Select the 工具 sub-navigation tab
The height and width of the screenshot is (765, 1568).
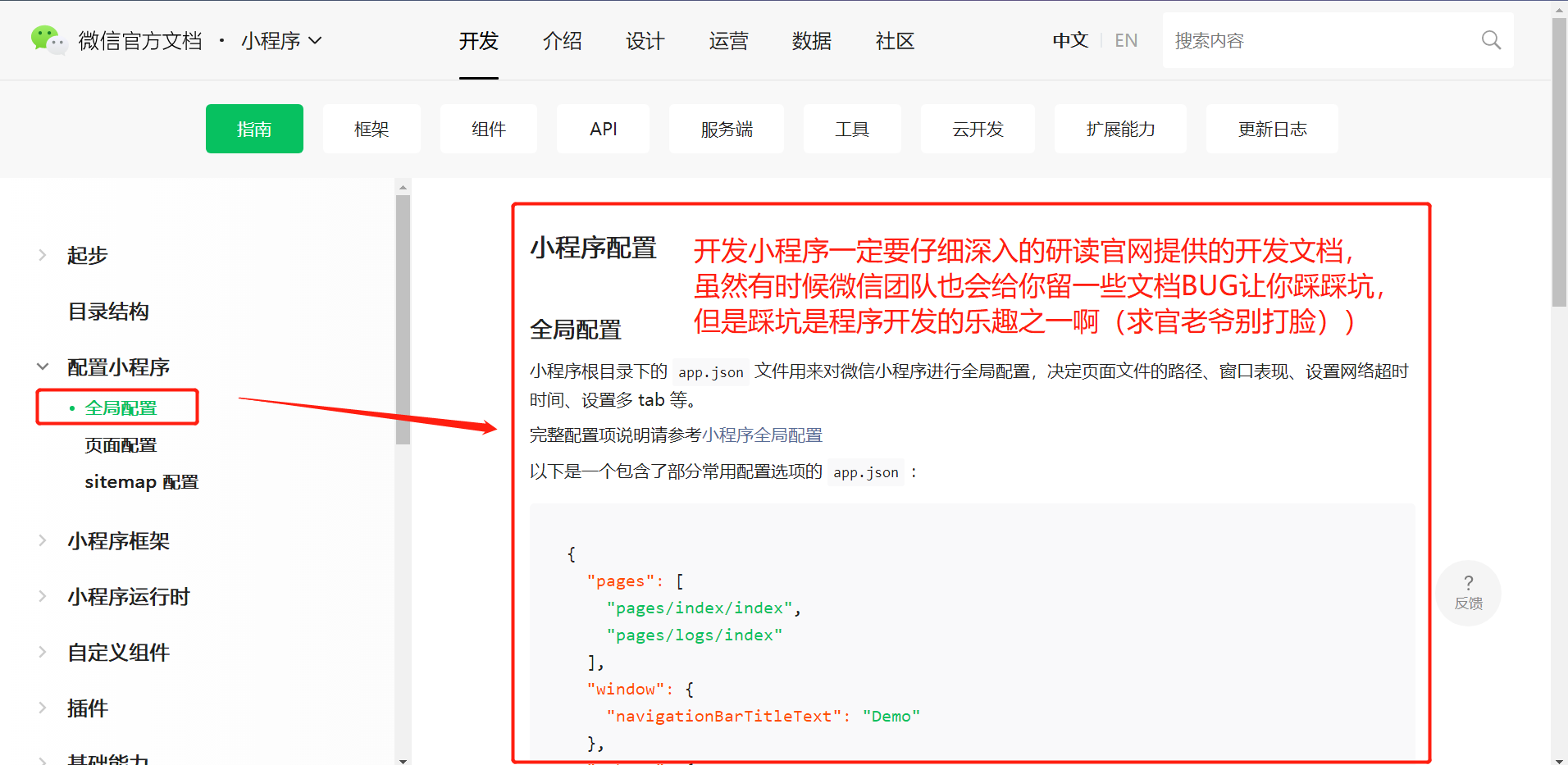click(852, 129)
